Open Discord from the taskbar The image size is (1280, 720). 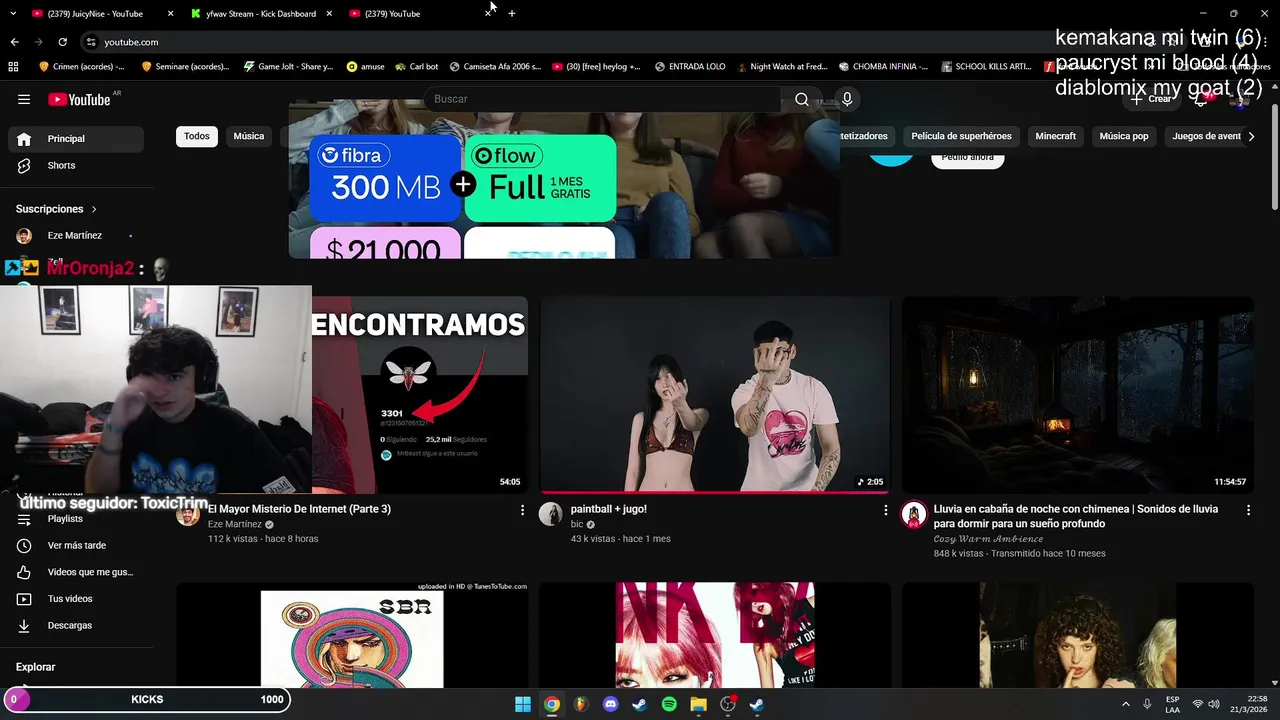point(611,704)
